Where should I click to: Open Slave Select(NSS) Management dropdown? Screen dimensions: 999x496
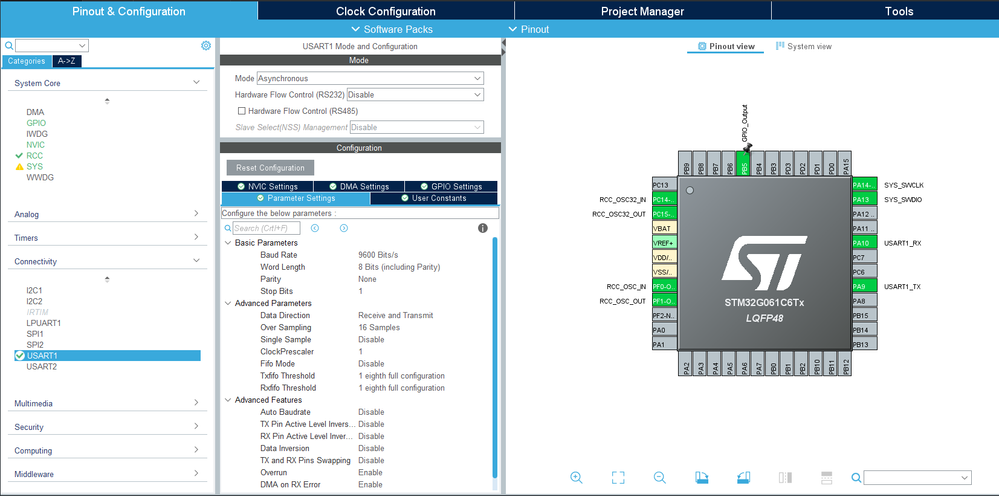(x=417, y=127)
